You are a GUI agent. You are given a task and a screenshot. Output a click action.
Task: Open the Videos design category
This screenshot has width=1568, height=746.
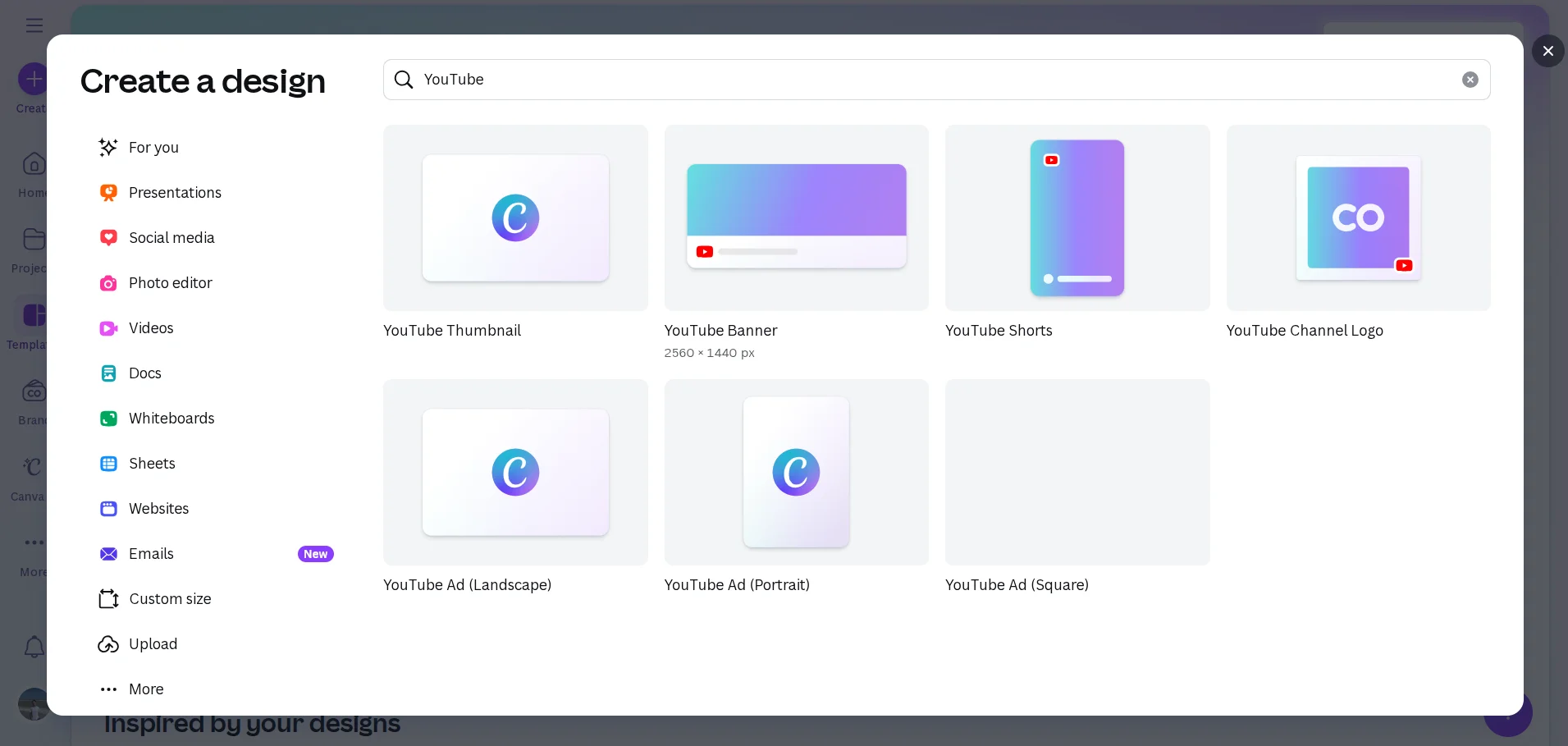click(x=151, y=327)
